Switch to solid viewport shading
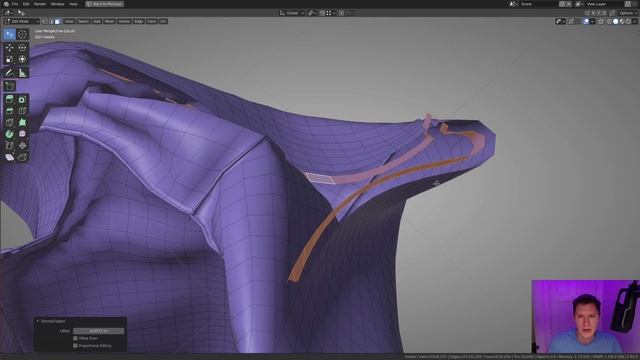Viewport: 640px width, 360px height. (x=616, y=21)
